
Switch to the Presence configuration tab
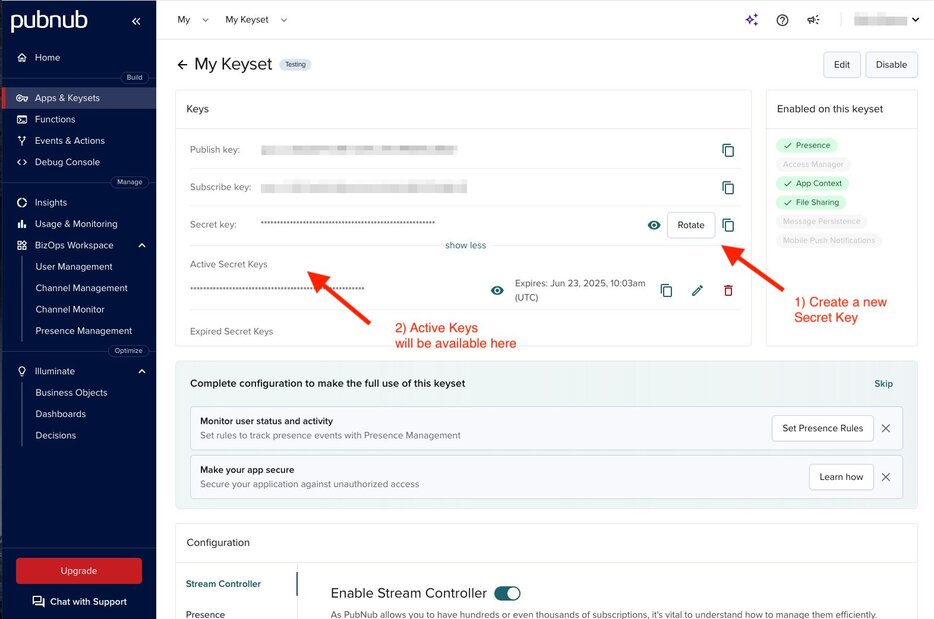coord(204,614)
